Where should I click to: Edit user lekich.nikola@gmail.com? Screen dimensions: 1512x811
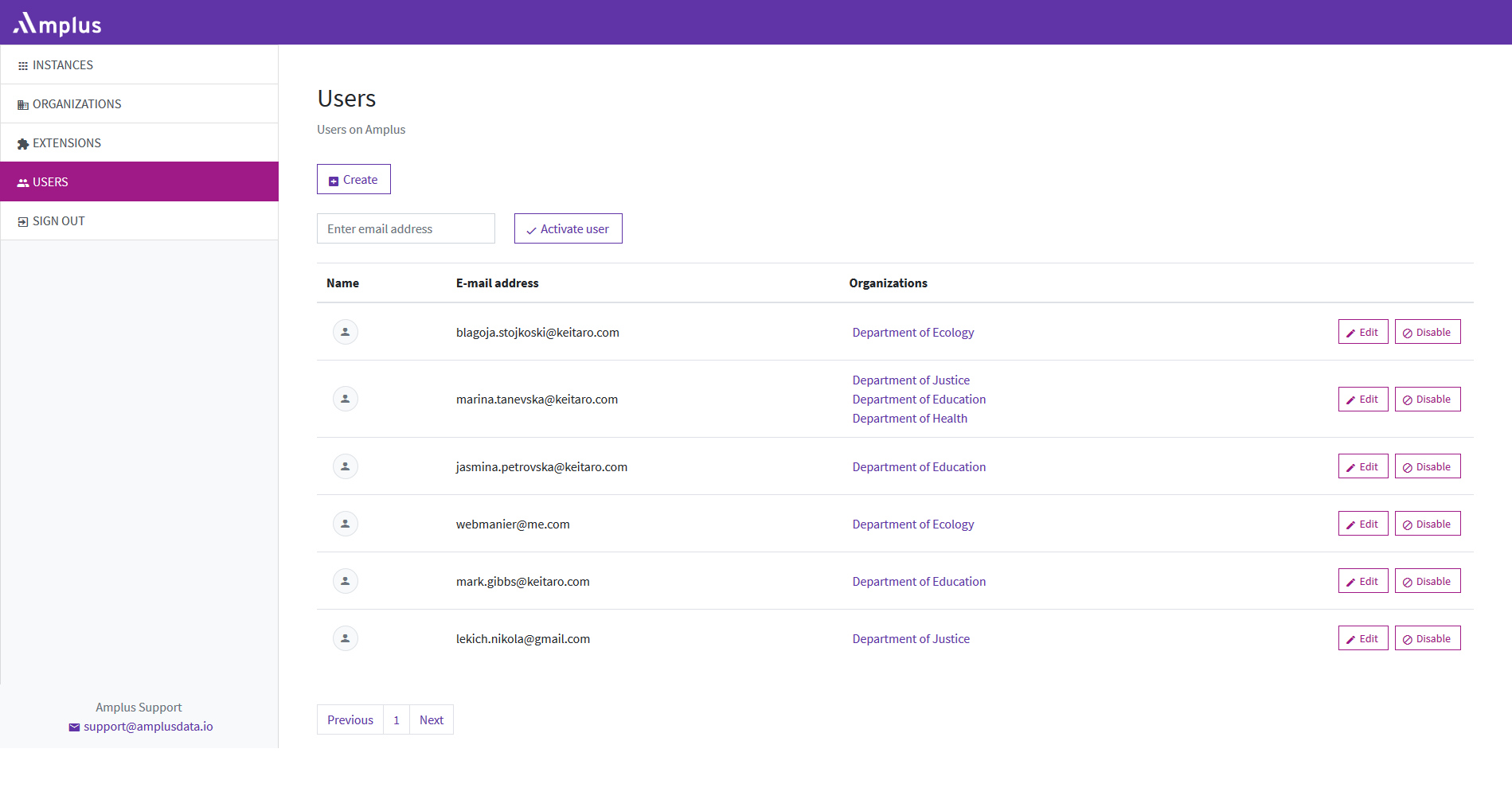pyautogui.click(x=1363, y=638)
